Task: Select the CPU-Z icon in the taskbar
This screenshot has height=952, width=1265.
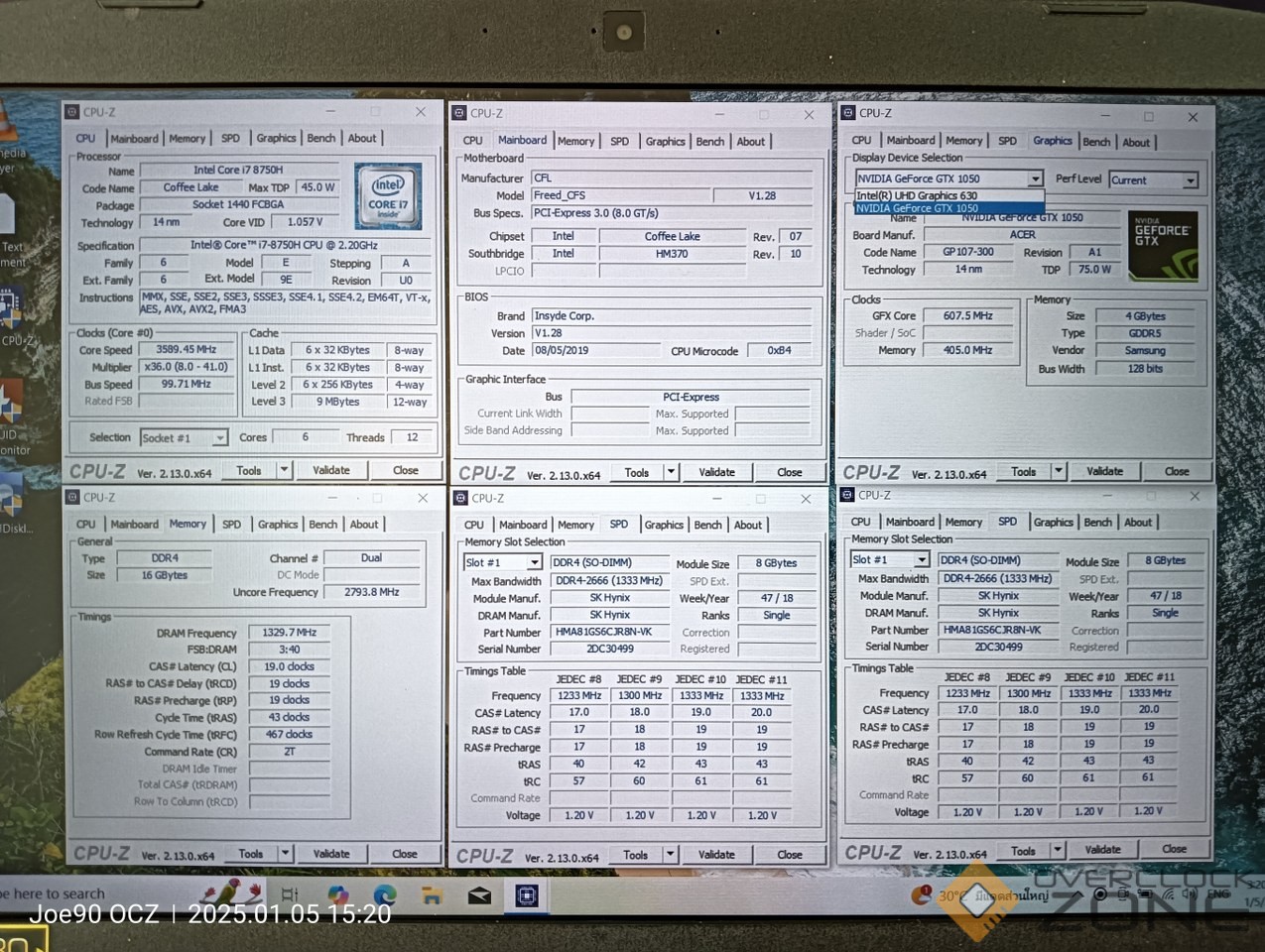Action: 527,896
